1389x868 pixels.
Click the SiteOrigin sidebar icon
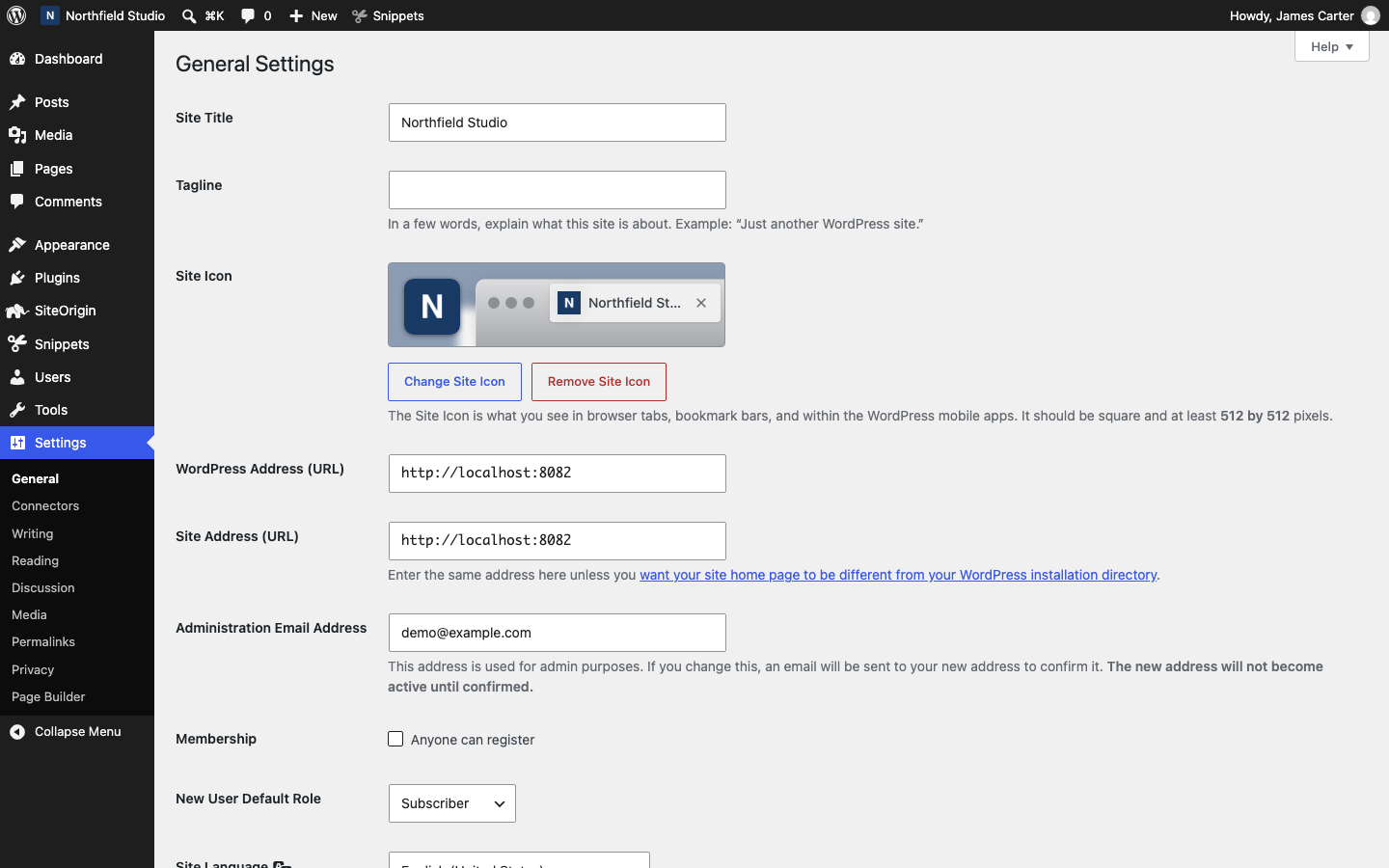pyautogui.click(x=17, y=311)
